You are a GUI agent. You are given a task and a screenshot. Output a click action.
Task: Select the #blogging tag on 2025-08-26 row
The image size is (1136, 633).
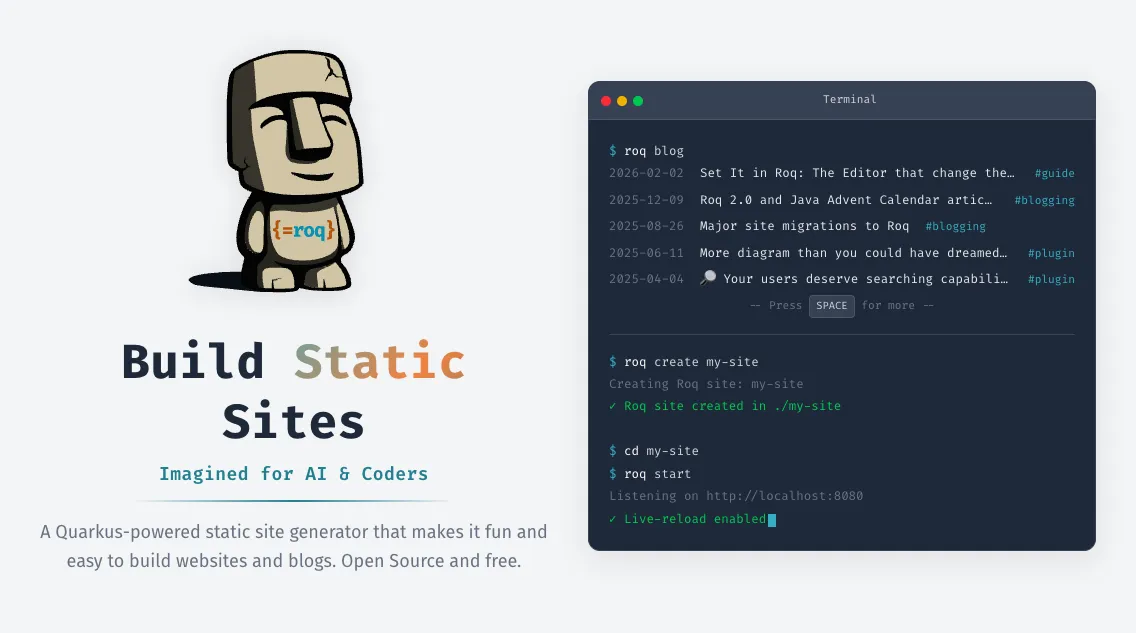click(955, 226)
